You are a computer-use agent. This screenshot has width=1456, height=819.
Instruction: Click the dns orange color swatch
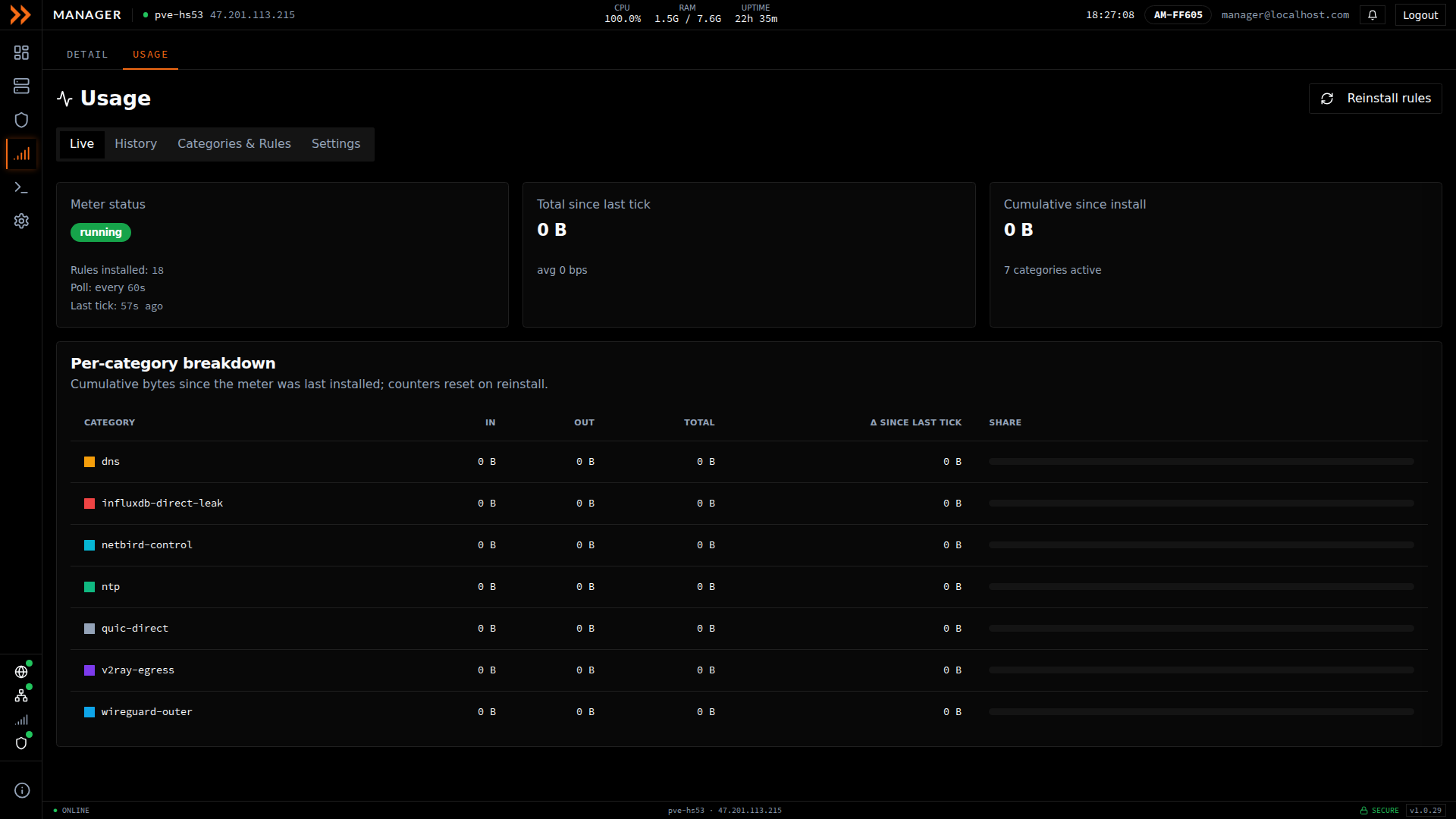[x=89, y=462]
